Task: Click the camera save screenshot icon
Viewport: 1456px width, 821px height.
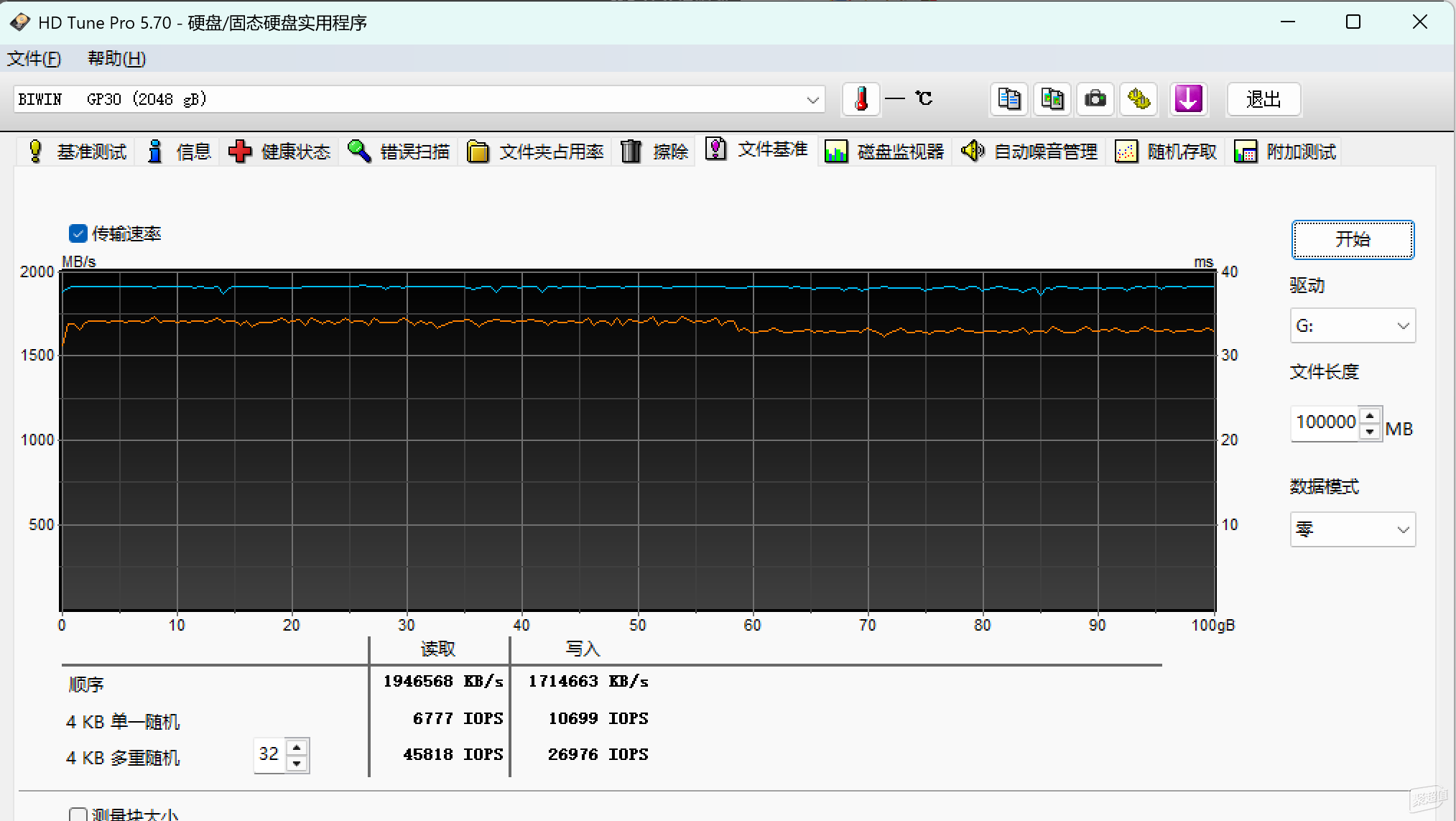Action: click(1095, 99)
